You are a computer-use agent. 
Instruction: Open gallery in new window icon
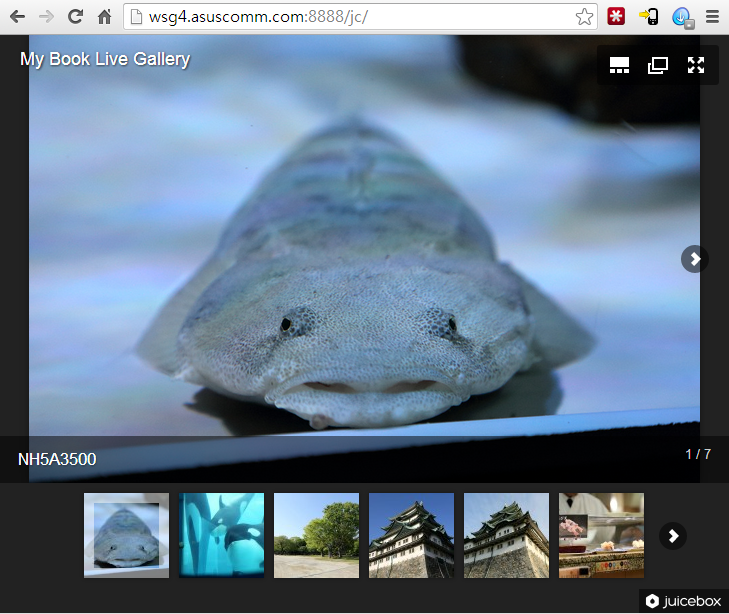[x=657, y=66]
